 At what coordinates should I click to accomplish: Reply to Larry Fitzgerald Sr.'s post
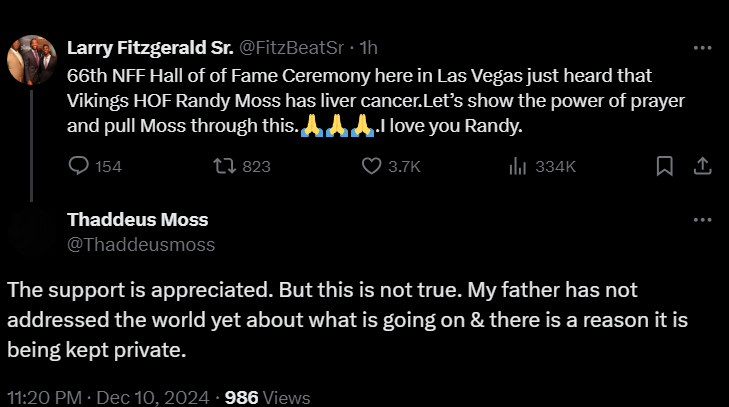(x=78, y=167)
